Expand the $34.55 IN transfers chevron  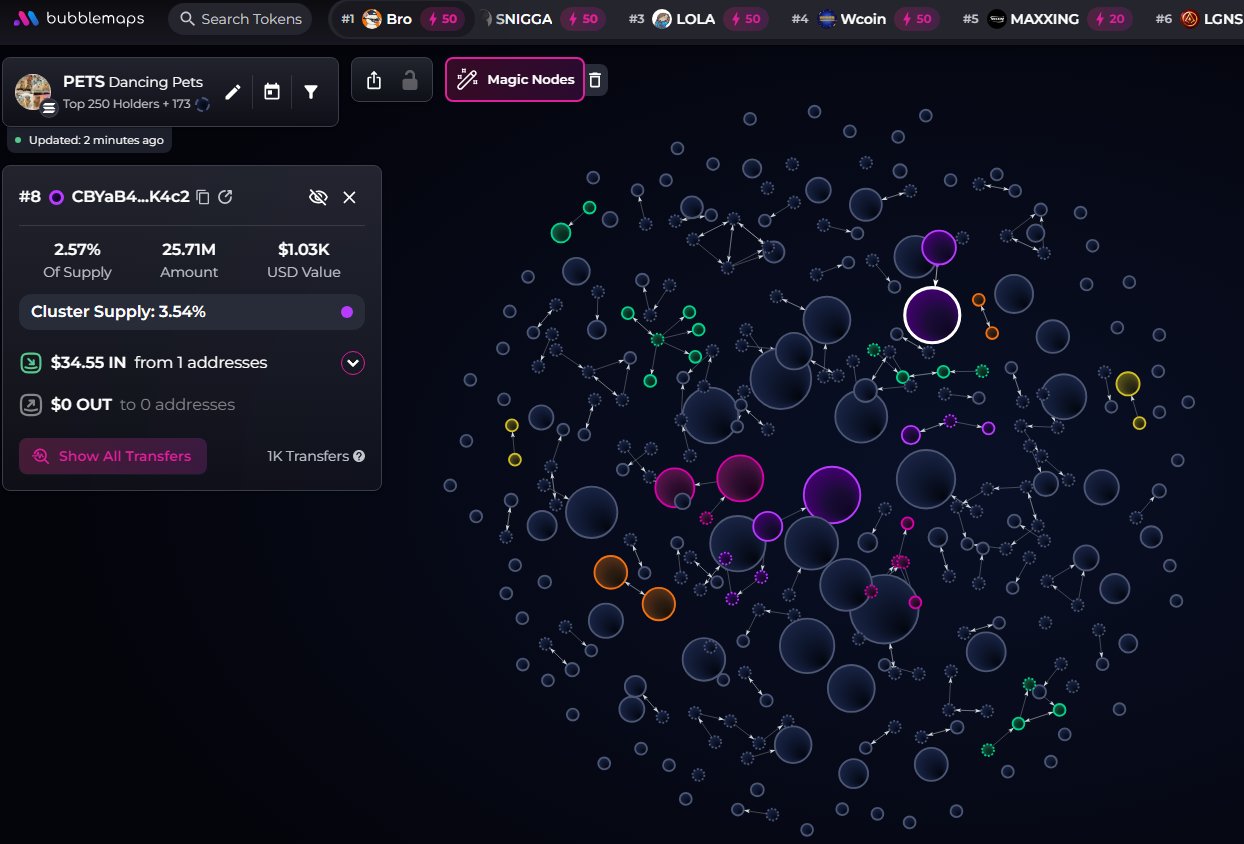(x=352, y=363)
